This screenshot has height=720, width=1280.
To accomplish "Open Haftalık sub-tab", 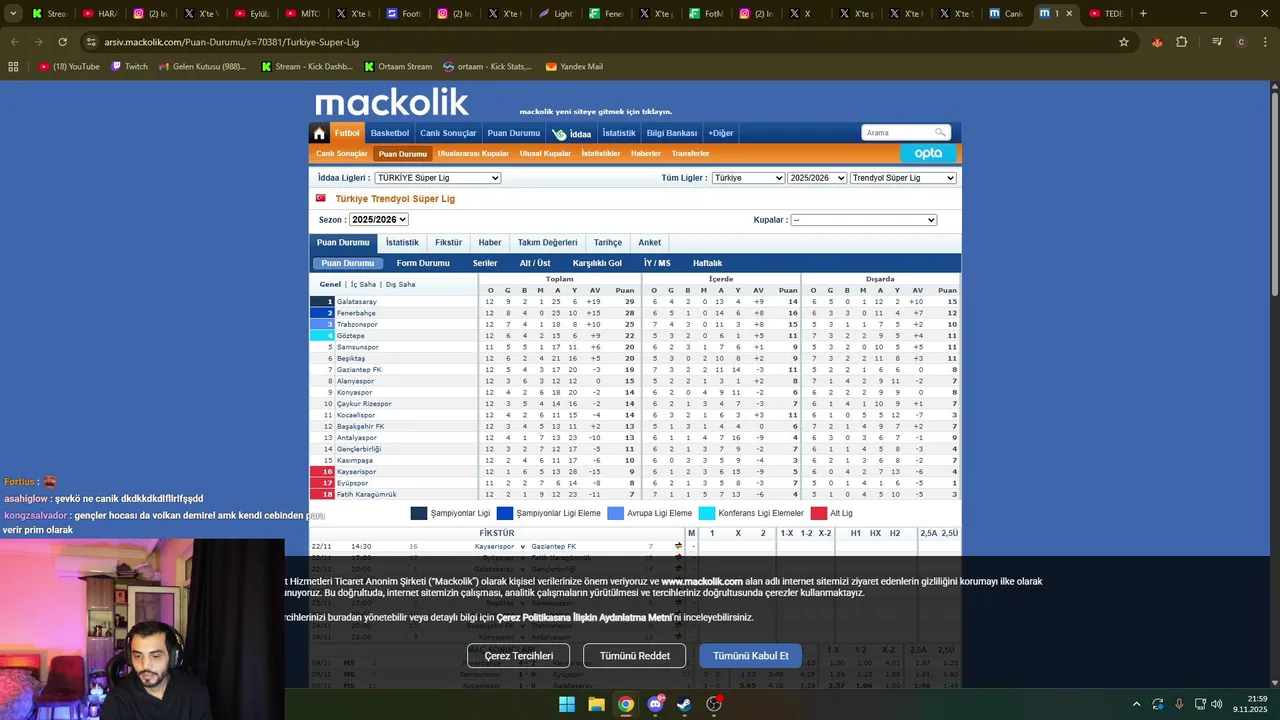I will 707,263.
